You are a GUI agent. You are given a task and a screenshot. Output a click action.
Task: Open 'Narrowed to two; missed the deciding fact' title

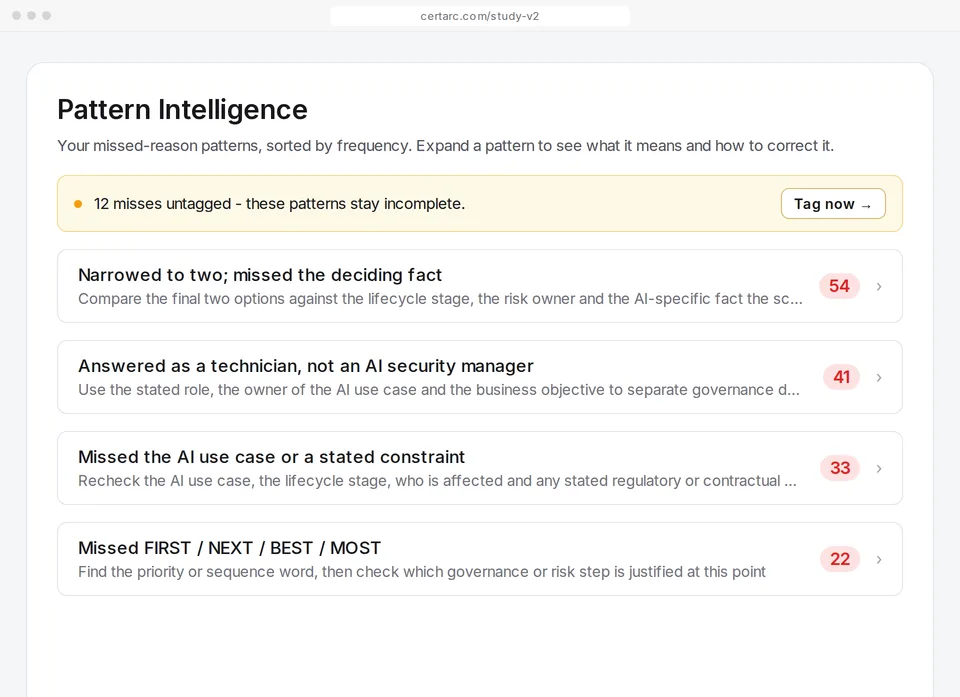[x=260, y=275]
